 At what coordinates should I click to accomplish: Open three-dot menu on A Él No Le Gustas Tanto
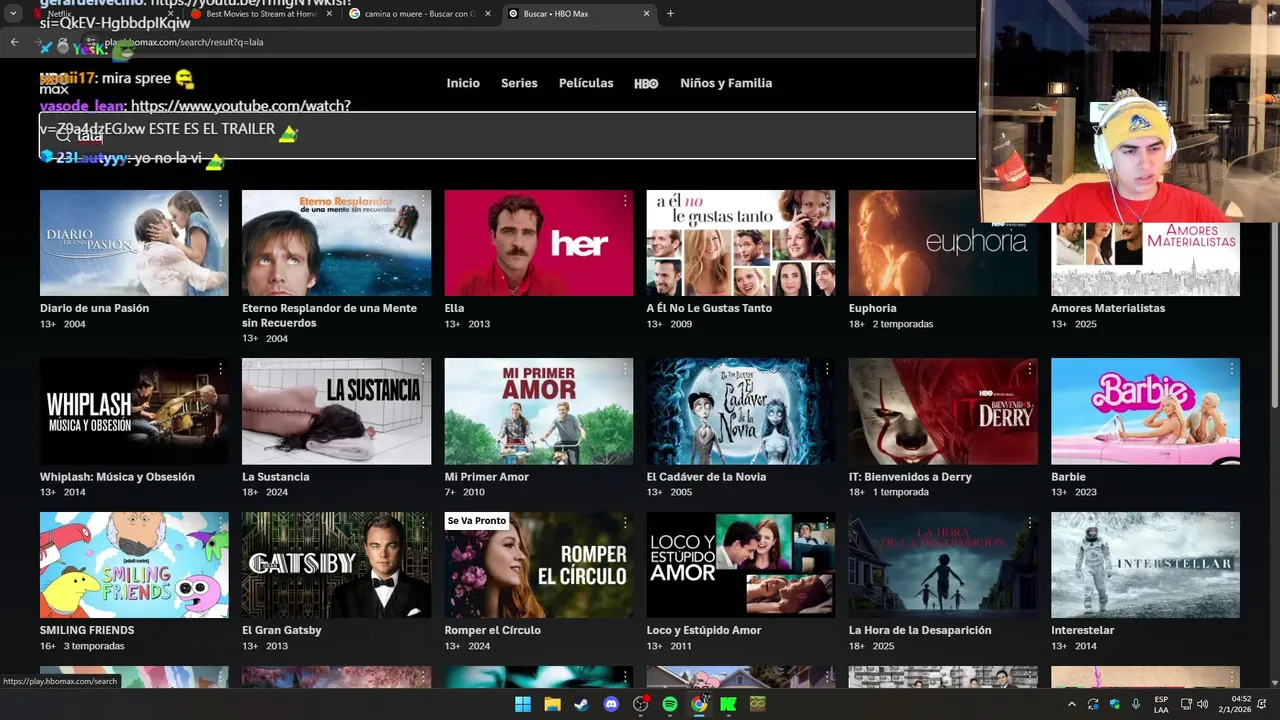[827, 201]
